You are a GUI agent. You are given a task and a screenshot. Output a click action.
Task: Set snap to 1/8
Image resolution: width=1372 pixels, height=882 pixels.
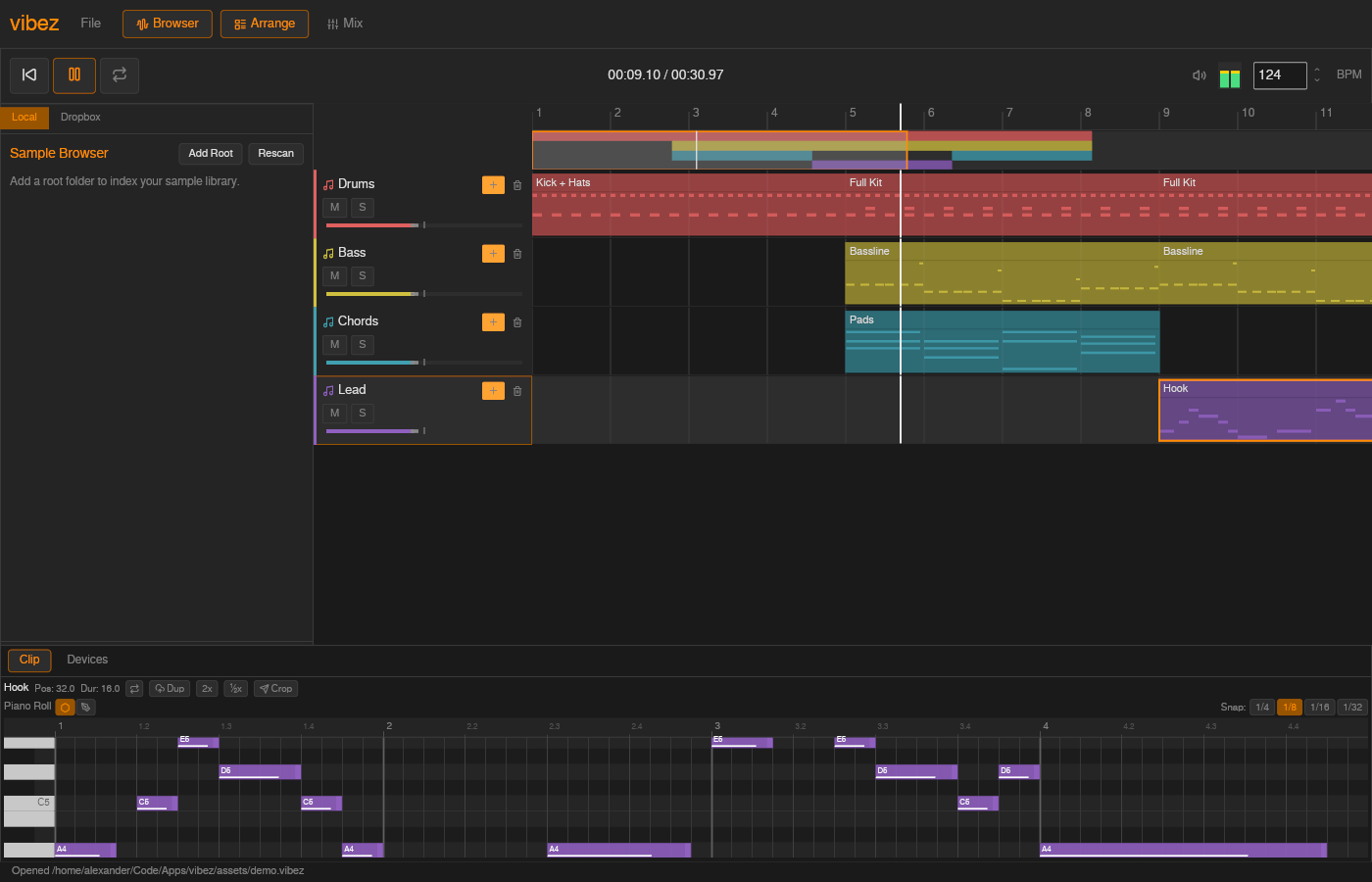click(1290, 708)
